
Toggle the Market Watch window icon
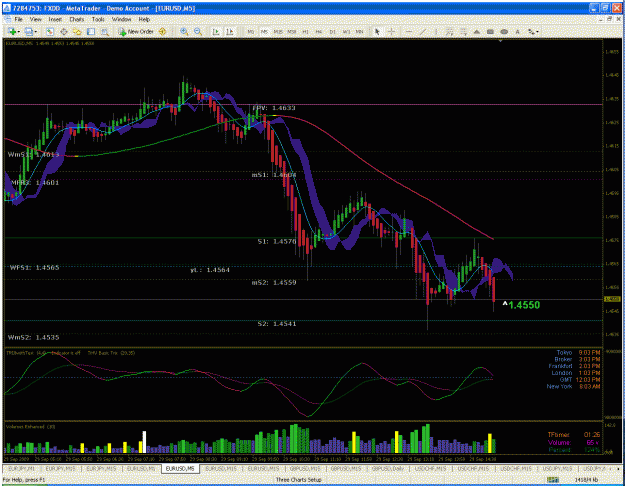pyautogui.click(x=50, y=31)
